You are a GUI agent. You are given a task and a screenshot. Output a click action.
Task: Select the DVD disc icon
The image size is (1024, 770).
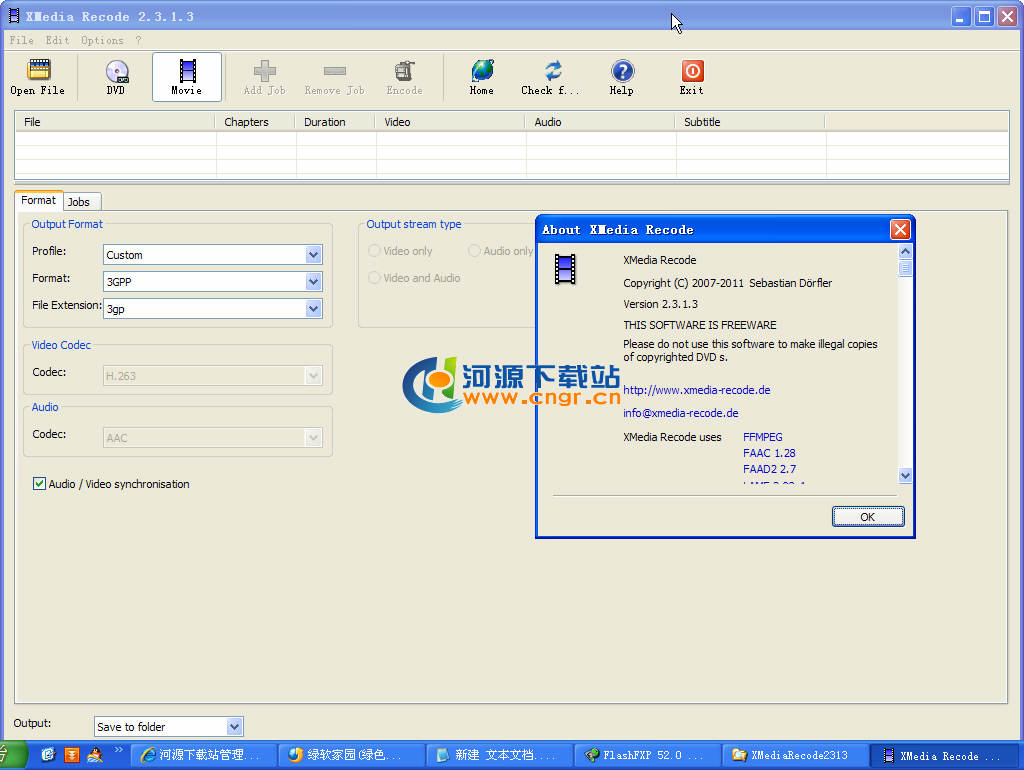click(x=116, y=76)
